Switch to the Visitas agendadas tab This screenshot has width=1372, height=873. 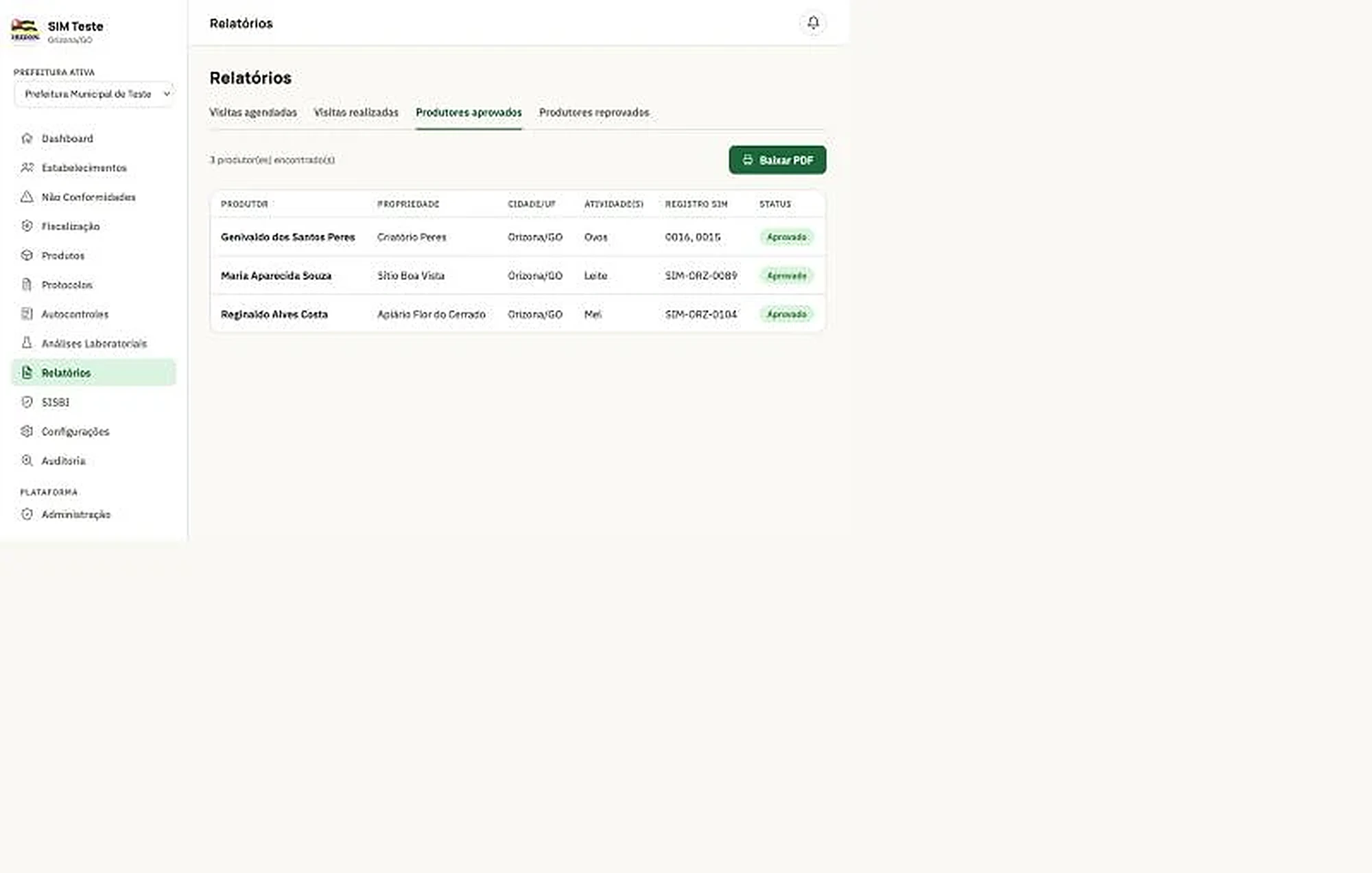click(x=253, y=113)
